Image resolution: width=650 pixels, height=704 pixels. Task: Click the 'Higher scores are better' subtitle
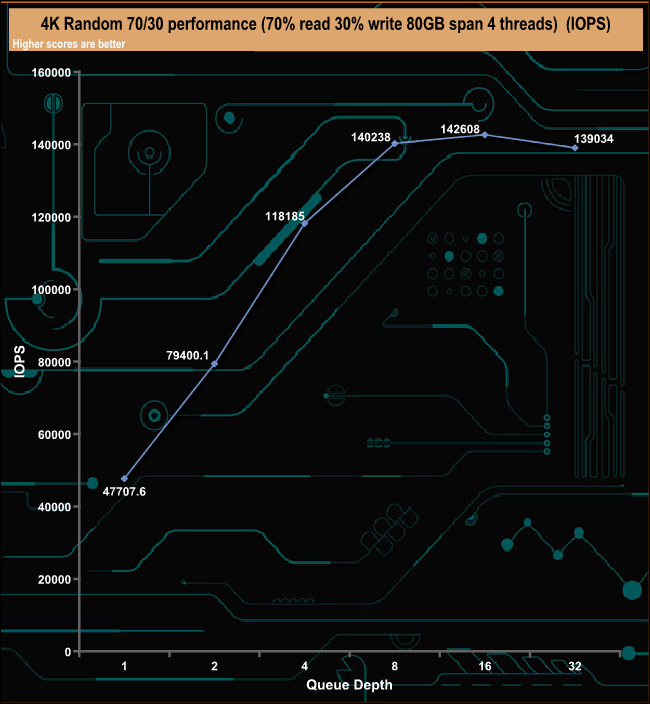point(64,44)
